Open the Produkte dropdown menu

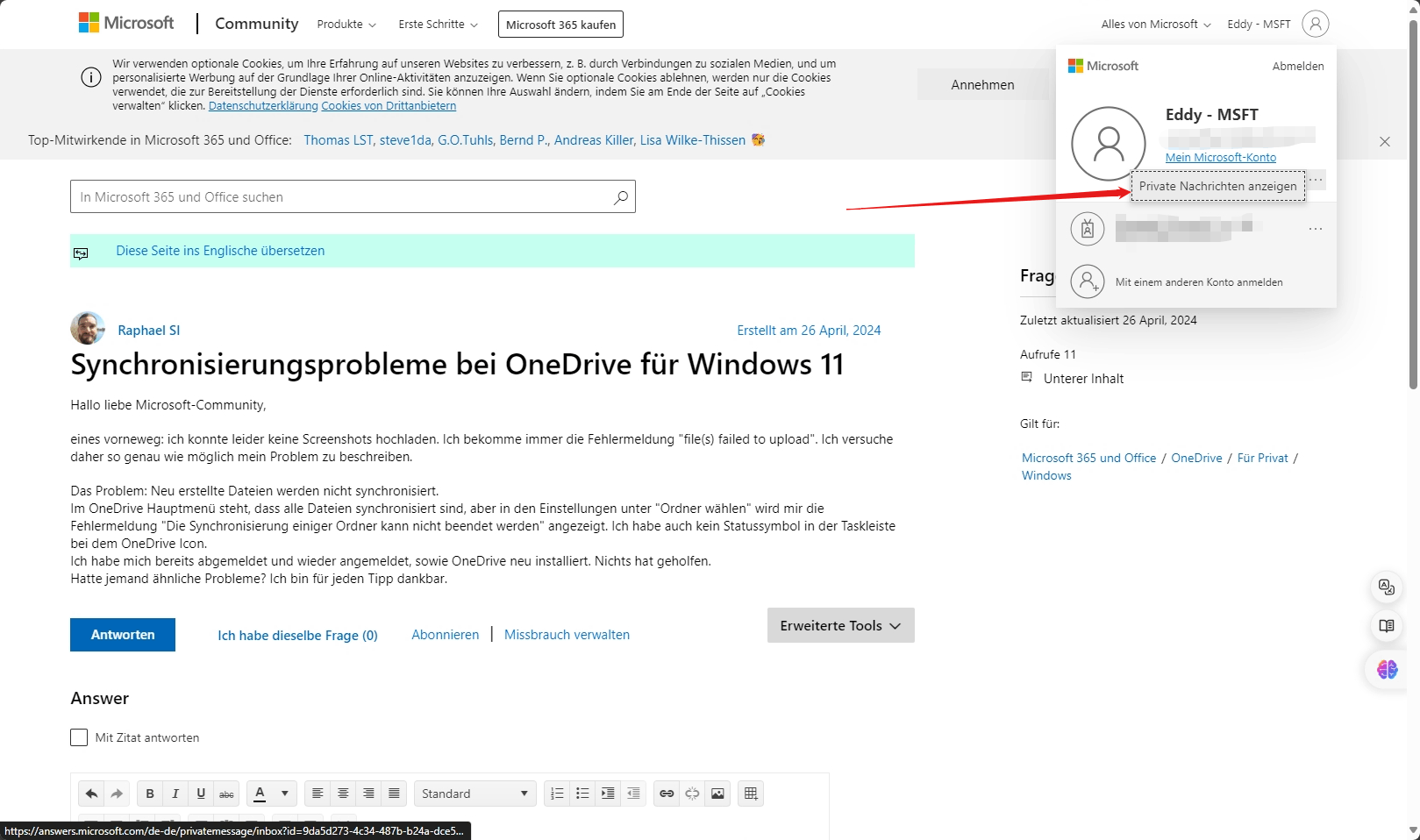click(346, 25)
